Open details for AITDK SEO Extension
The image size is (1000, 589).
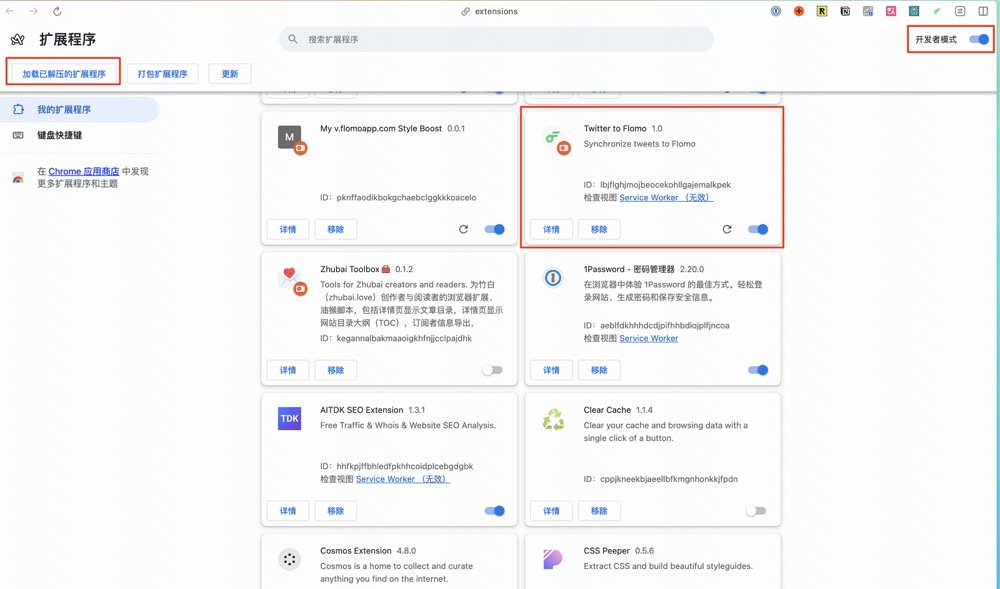point(288,511)
